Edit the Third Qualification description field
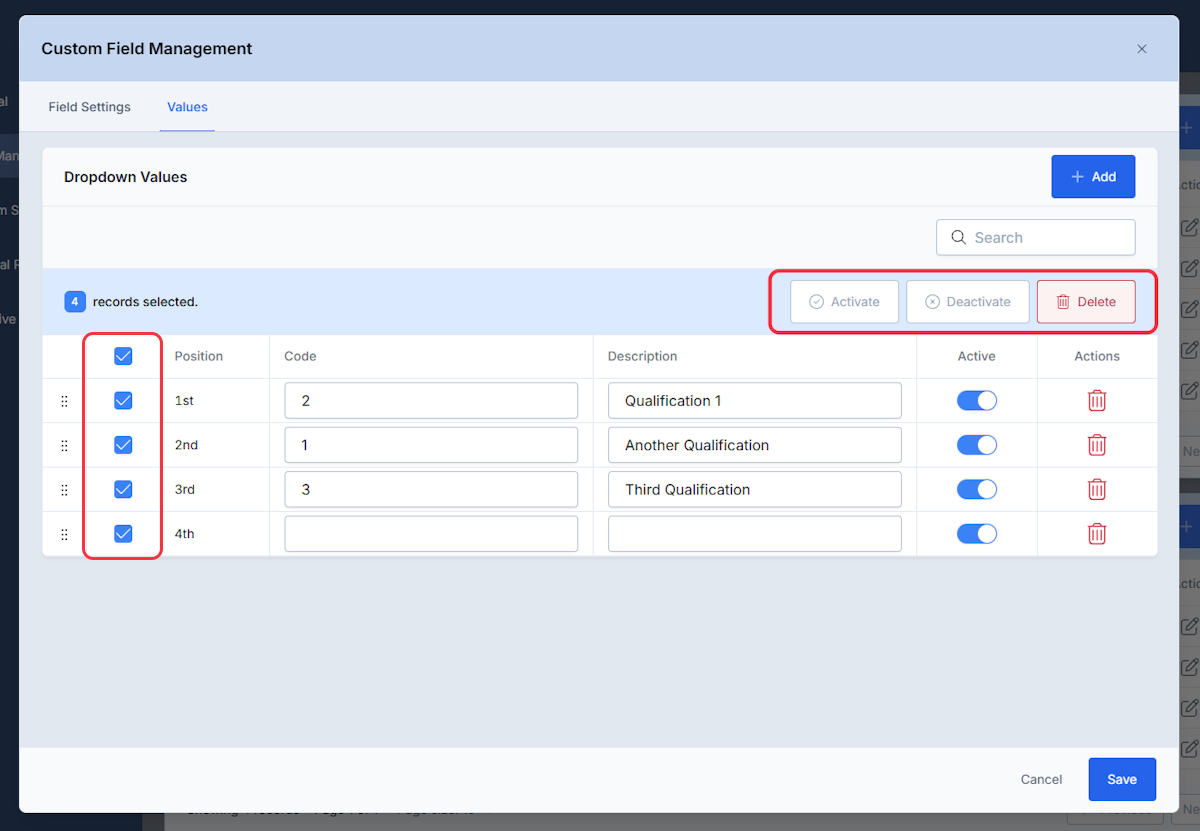 755,489
